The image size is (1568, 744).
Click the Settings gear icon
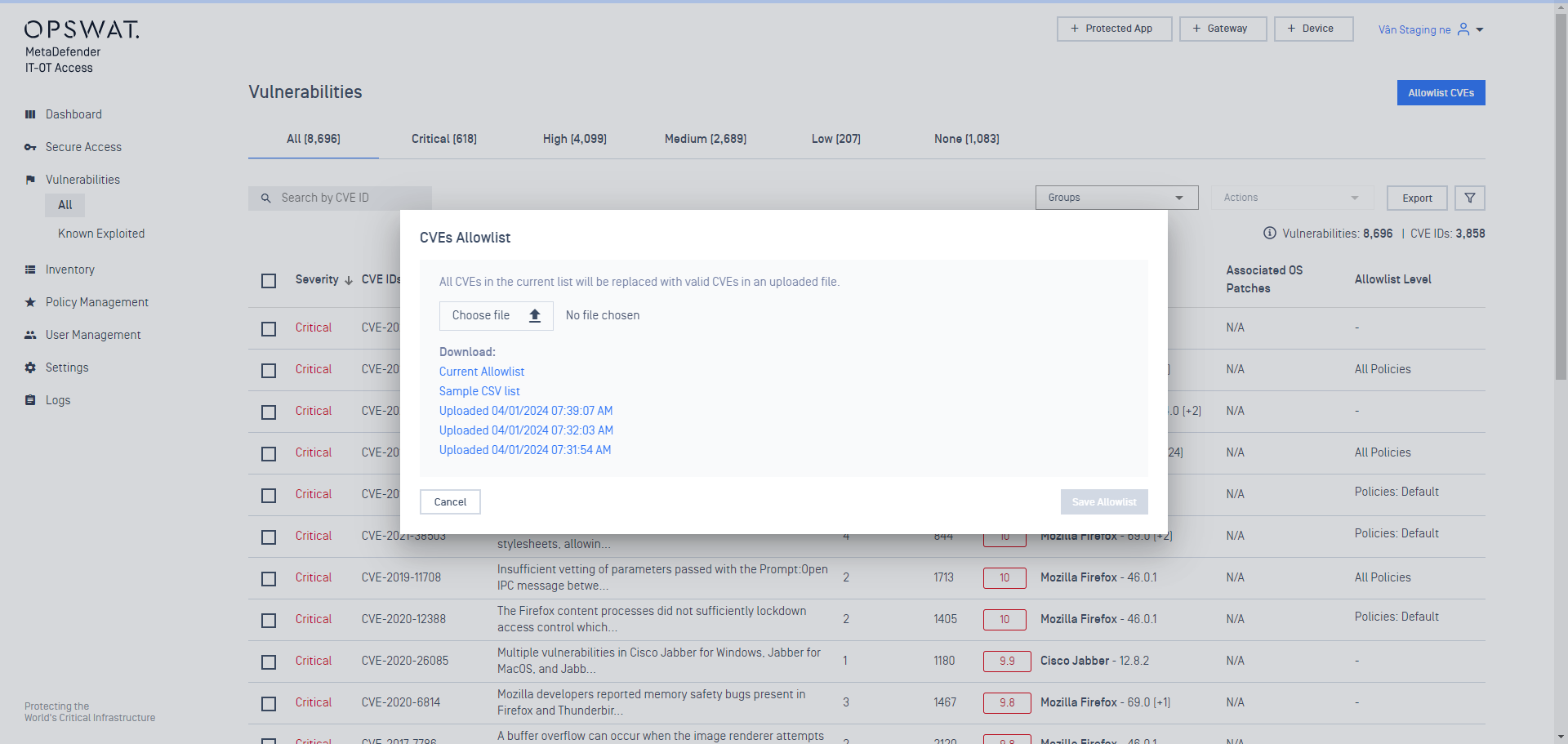30,368
